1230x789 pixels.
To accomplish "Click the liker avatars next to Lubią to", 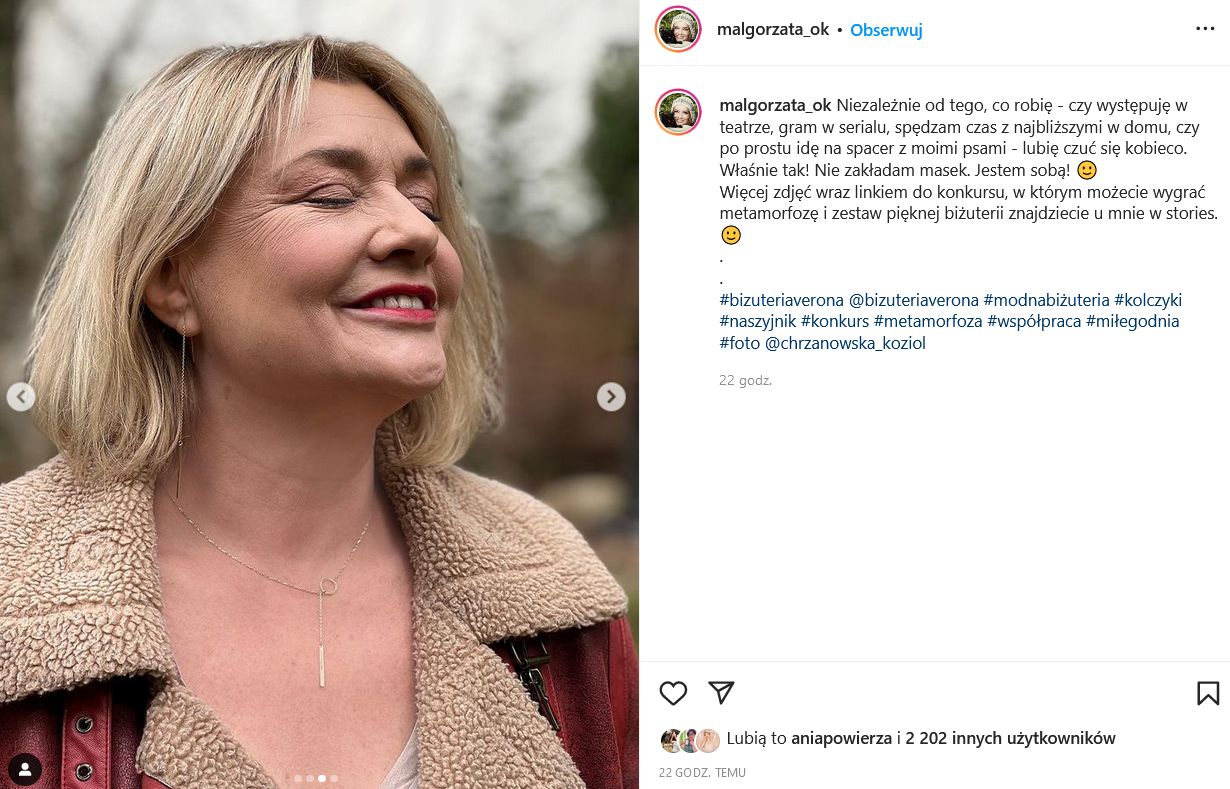I will [690, 740].
